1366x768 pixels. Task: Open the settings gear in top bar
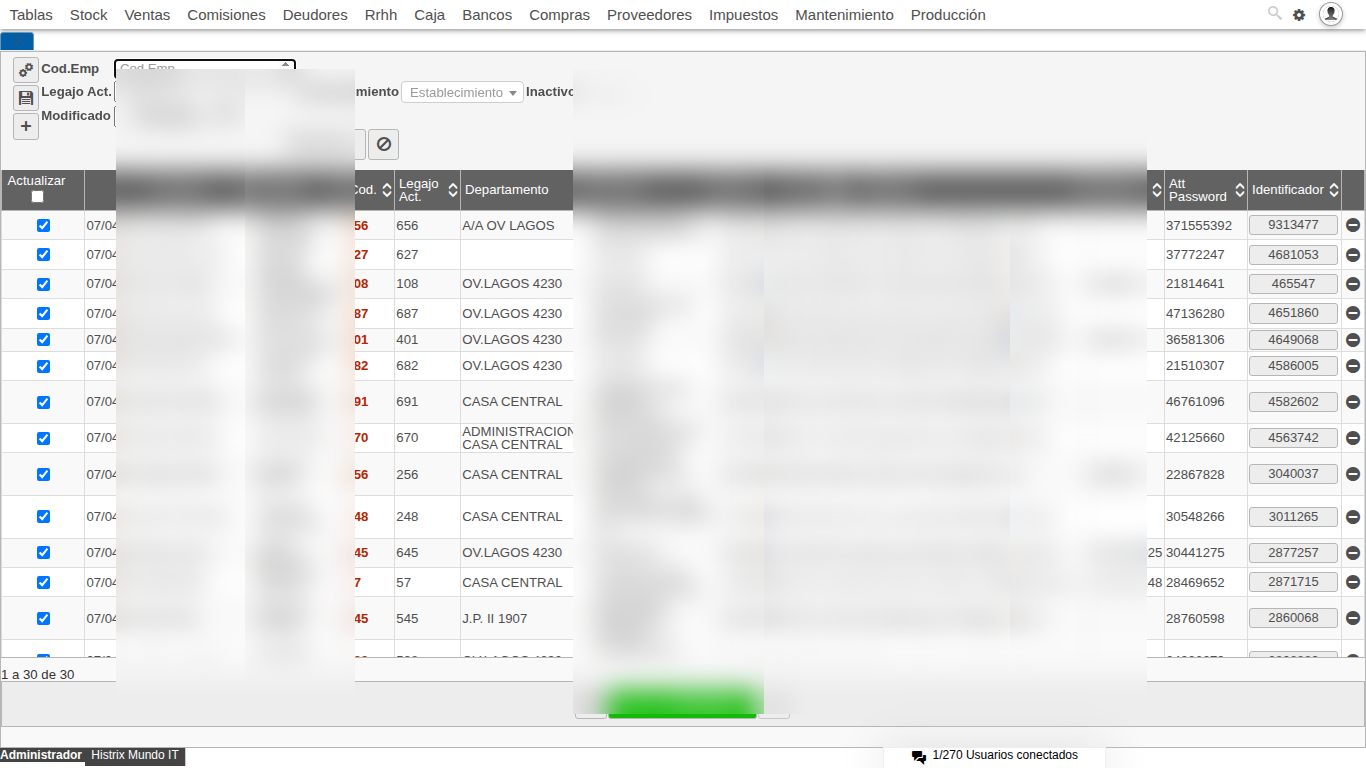1299,15
